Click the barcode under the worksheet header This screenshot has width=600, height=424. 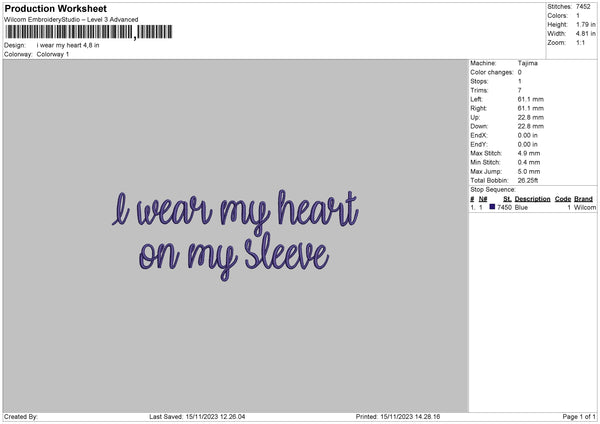(x=89, y=32)
